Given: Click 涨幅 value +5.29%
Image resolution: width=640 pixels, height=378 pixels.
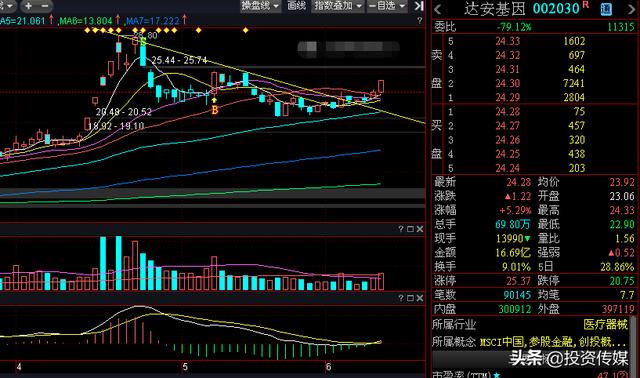Looking at the screenshot, I should tap(516, 210).
